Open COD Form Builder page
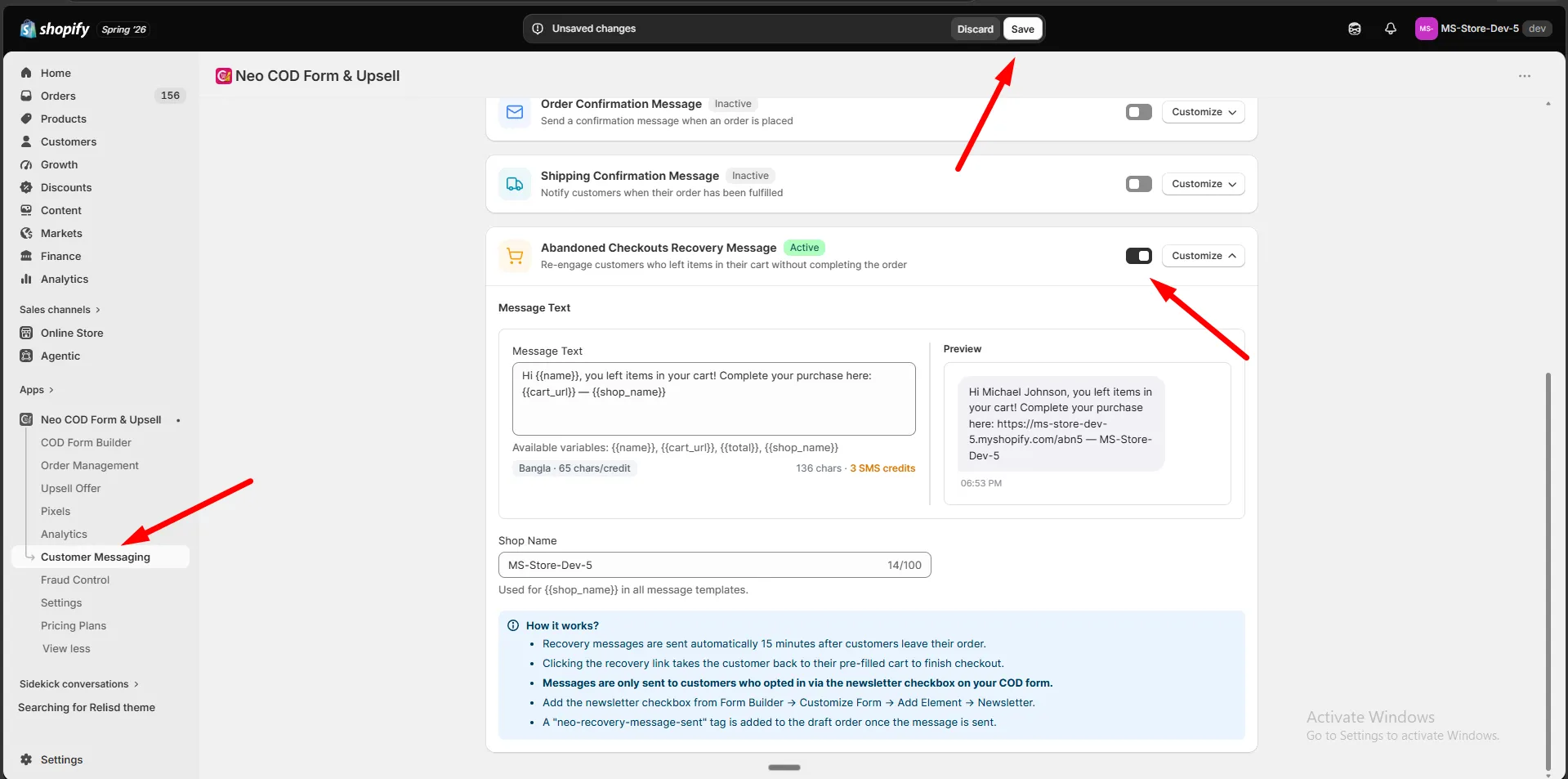 pyautogui.click(x=86, y=442)
